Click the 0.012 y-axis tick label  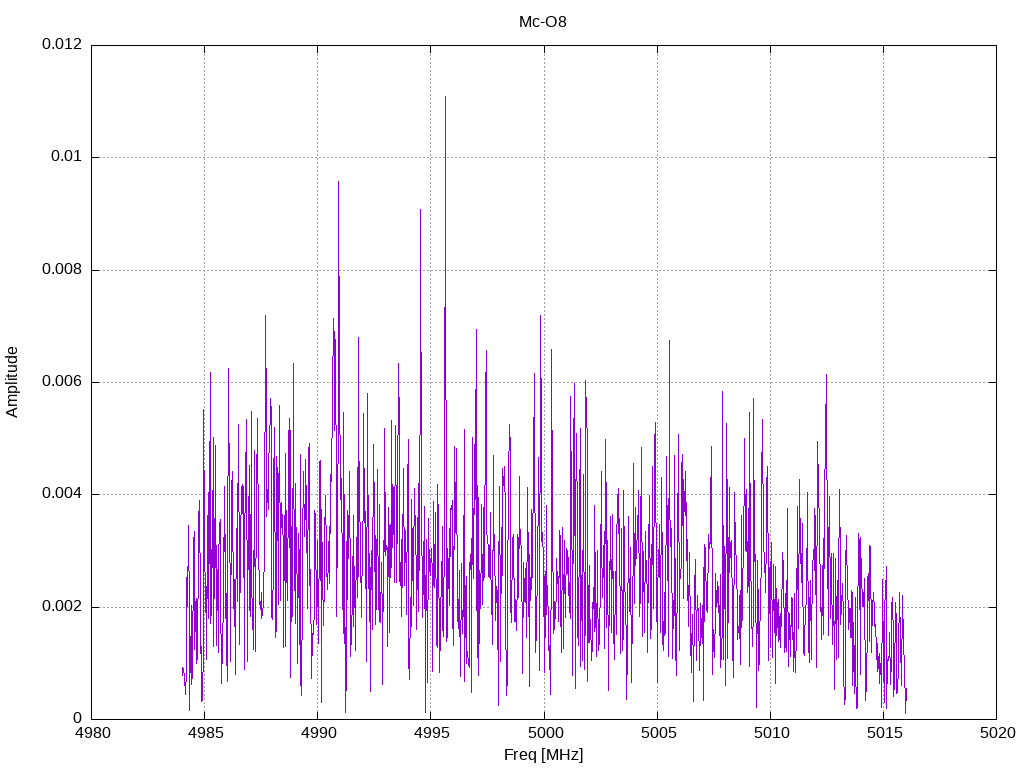[x=62, y=44]
